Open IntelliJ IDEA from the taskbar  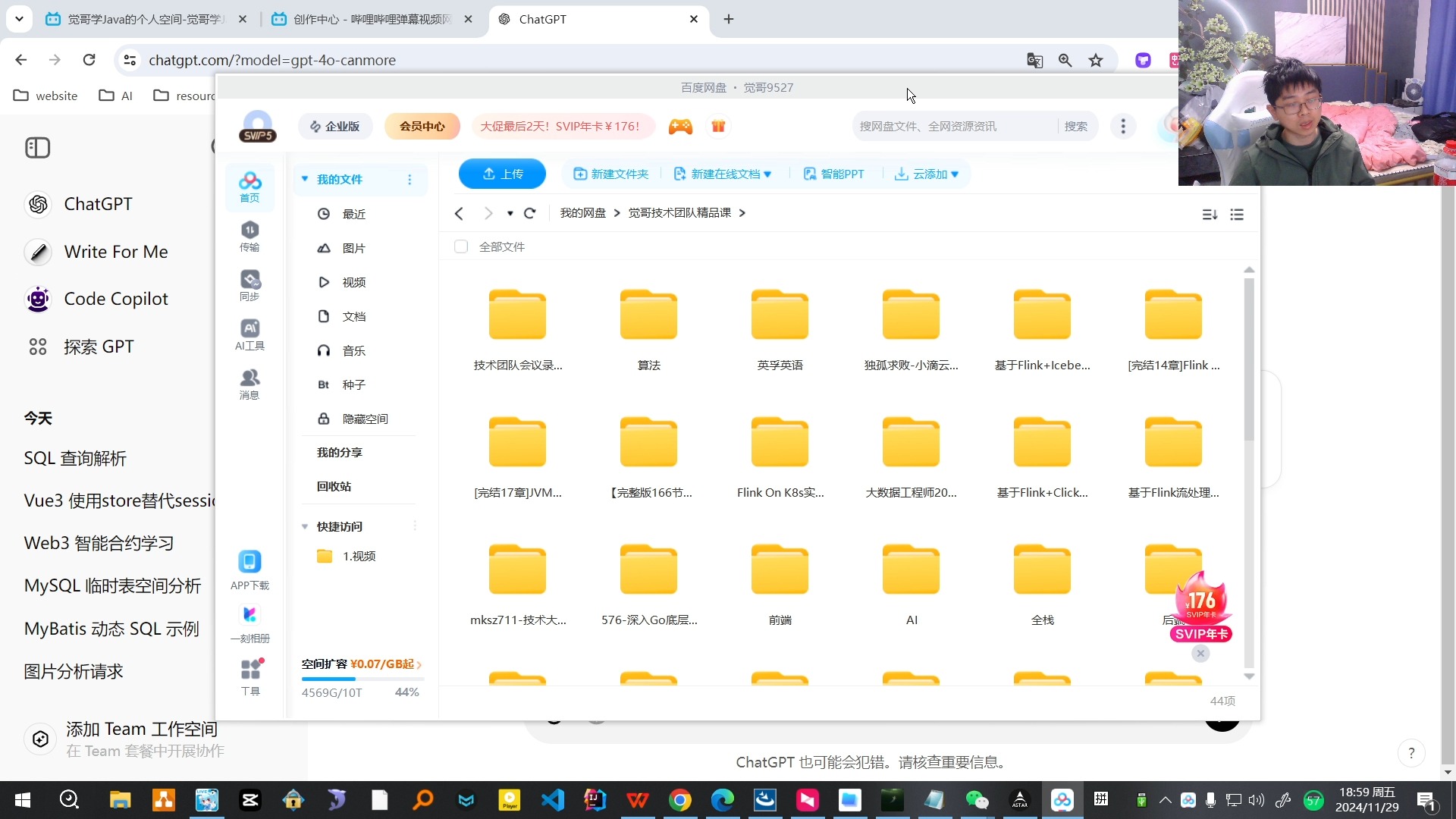pyautogui.click(x=595, y=800)
